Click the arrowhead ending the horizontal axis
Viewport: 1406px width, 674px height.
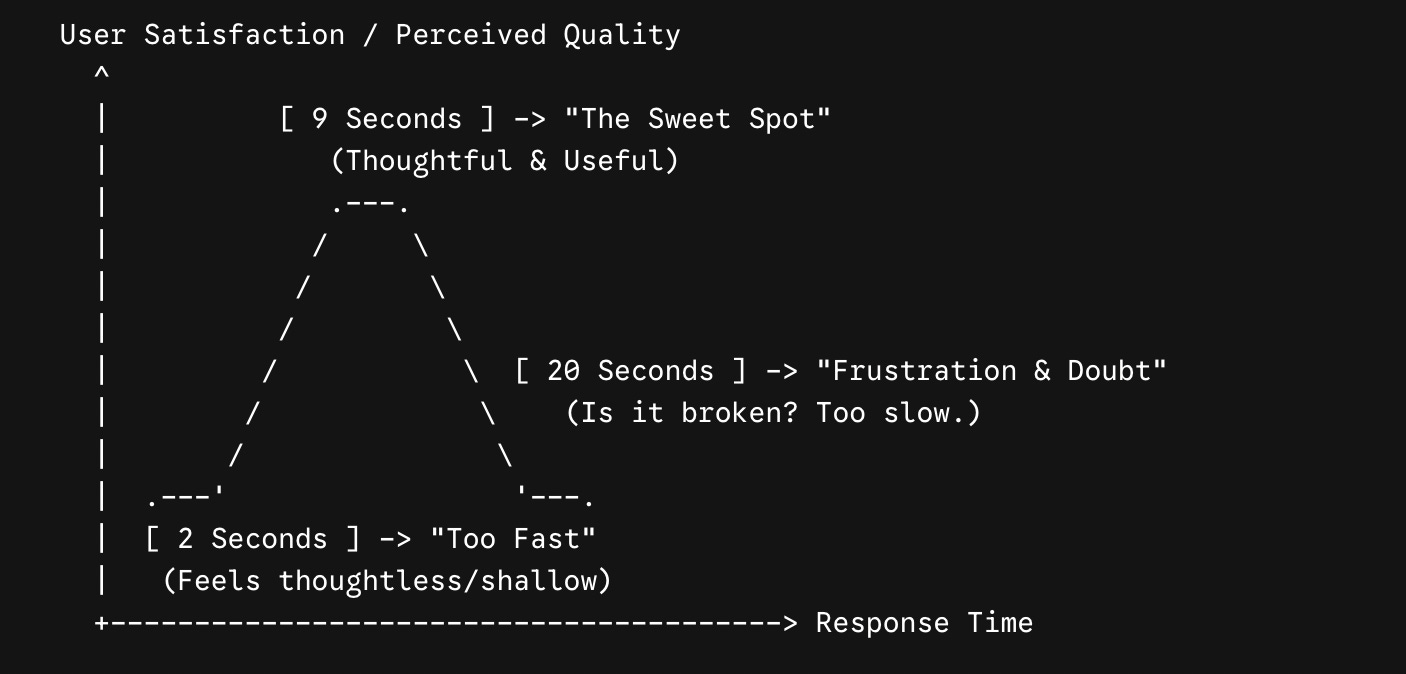[x=790, y=623]
